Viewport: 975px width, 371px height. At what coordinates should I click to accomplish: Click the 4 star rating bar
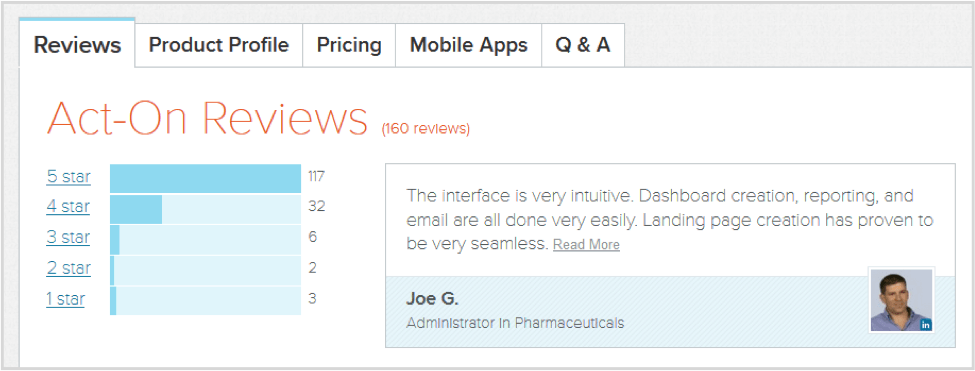(205, 209)
